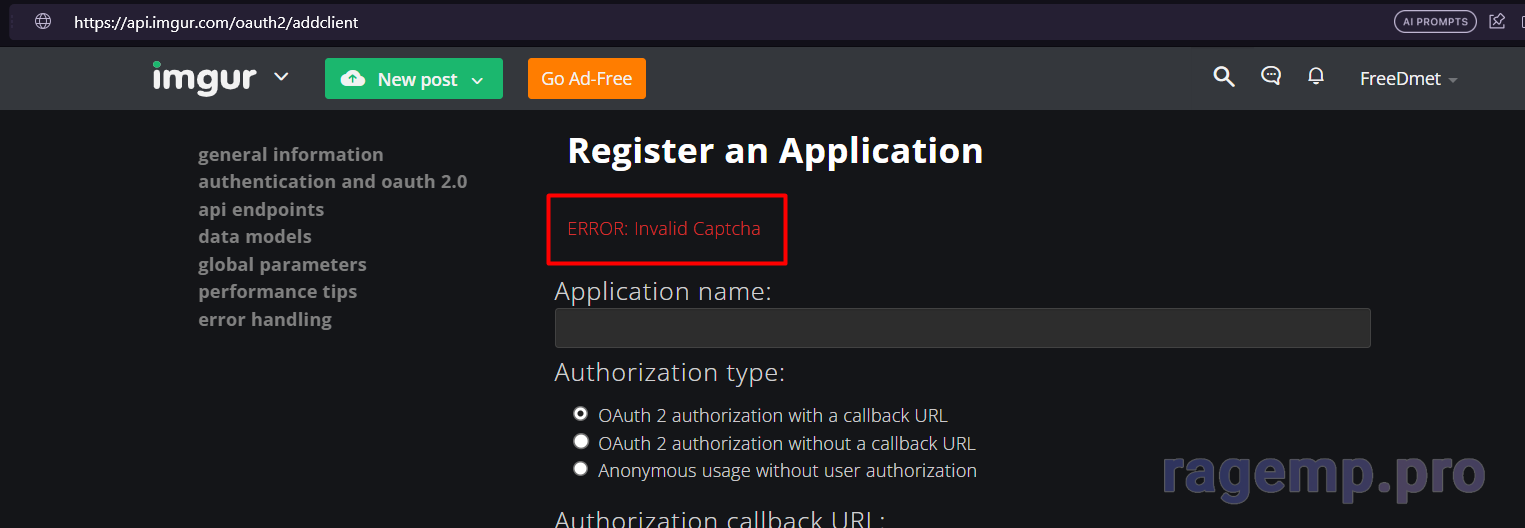The width and height of the screenshot is (1525, 528).
Task: Open the notifications bell icon
Action: click(x=1316, y=76)
